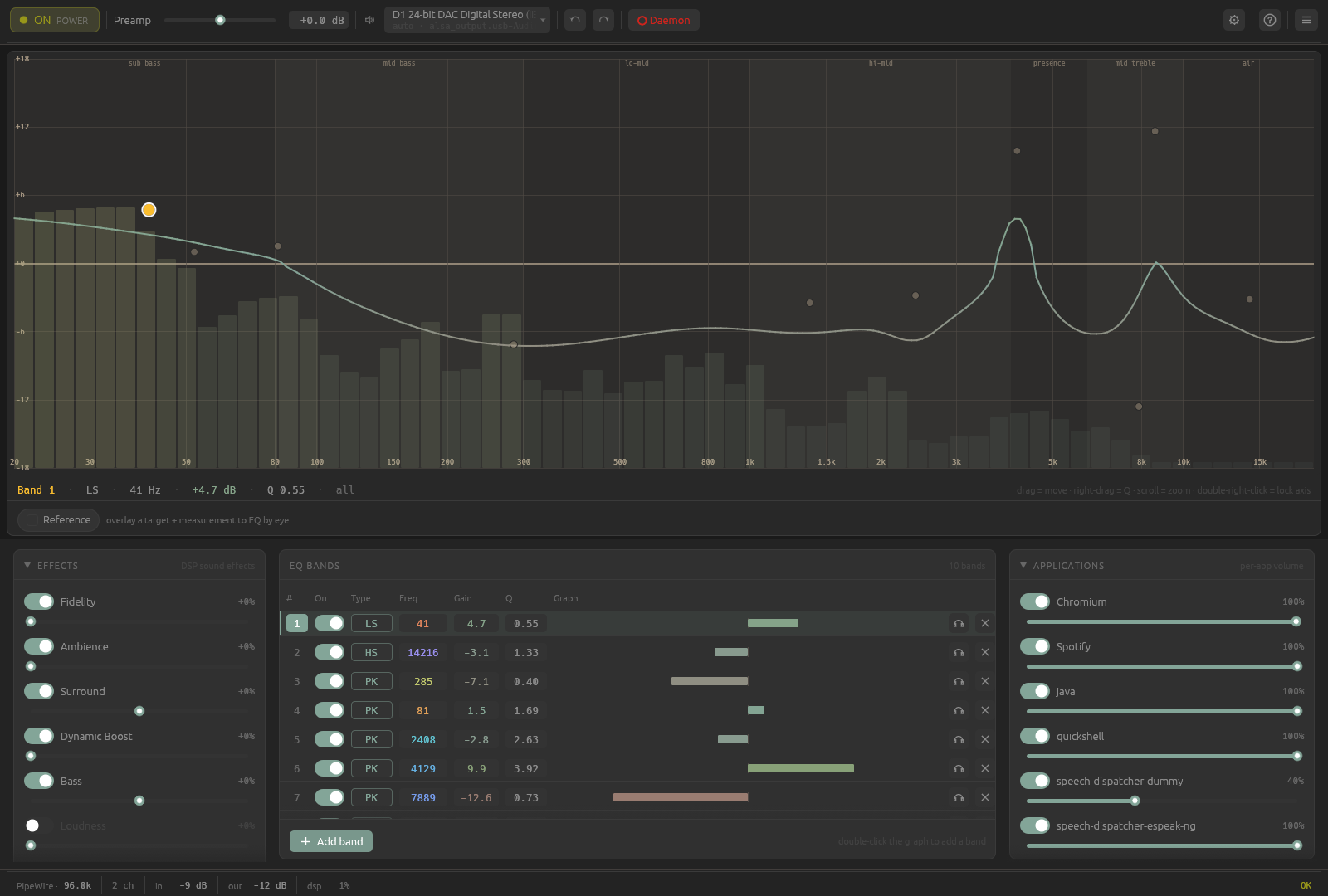Change band 4 PK filter type

371,711
